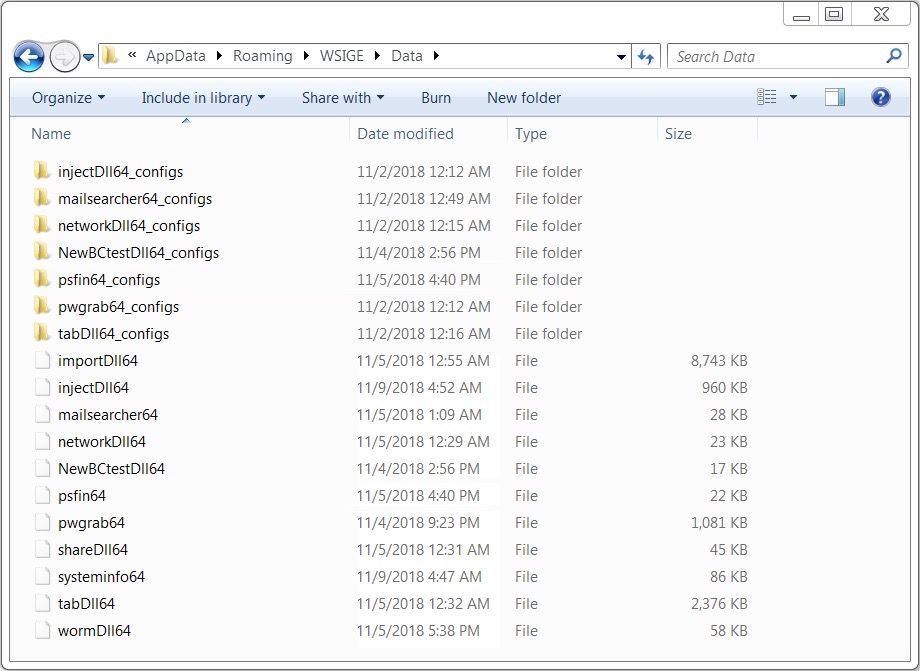Open Help with the blue question icon
Screen dimensions: 920x671
[x=880, y=97]
